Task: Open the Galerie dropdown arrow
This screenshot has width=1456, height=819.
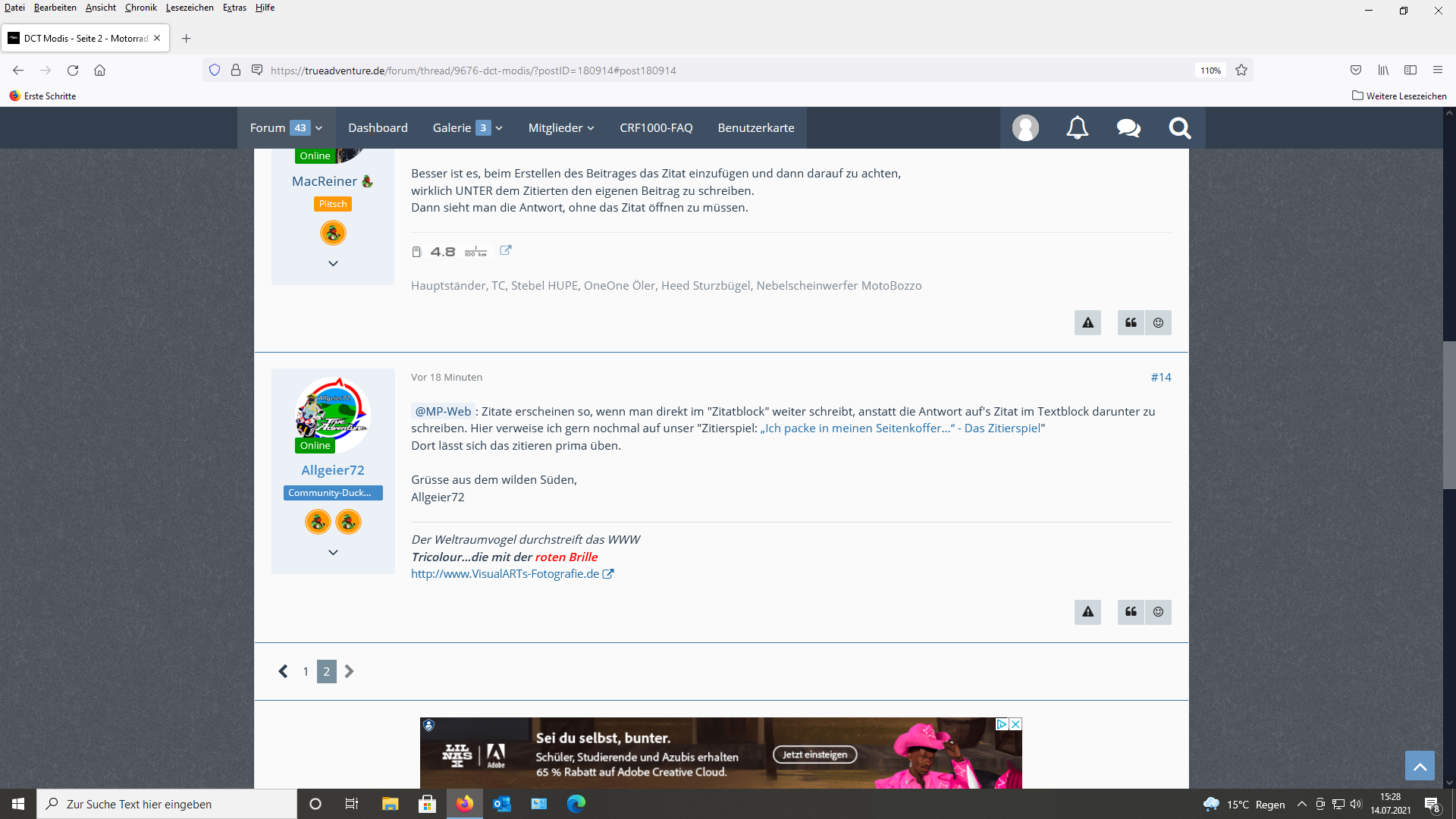Action: point(499,128)
